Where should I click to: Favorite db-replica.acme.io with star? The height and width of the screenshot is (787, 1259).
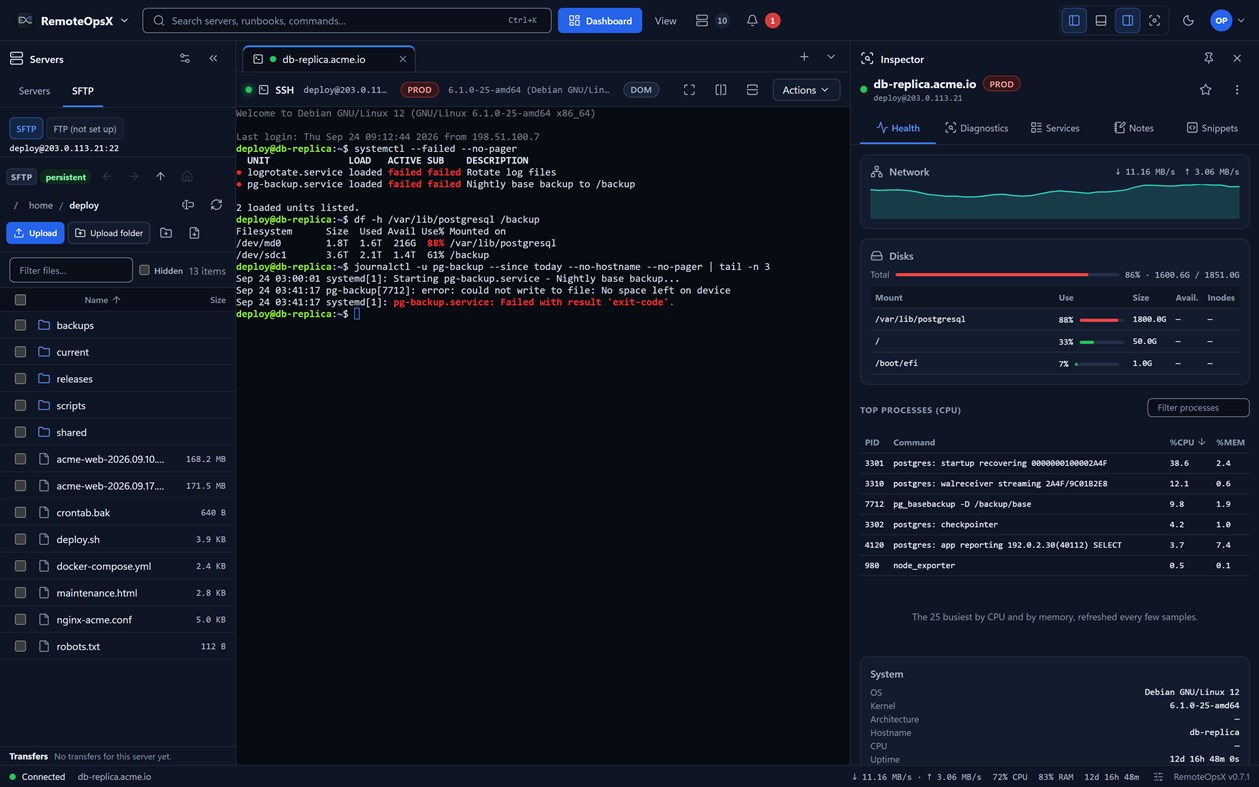tap(1205, 90)
